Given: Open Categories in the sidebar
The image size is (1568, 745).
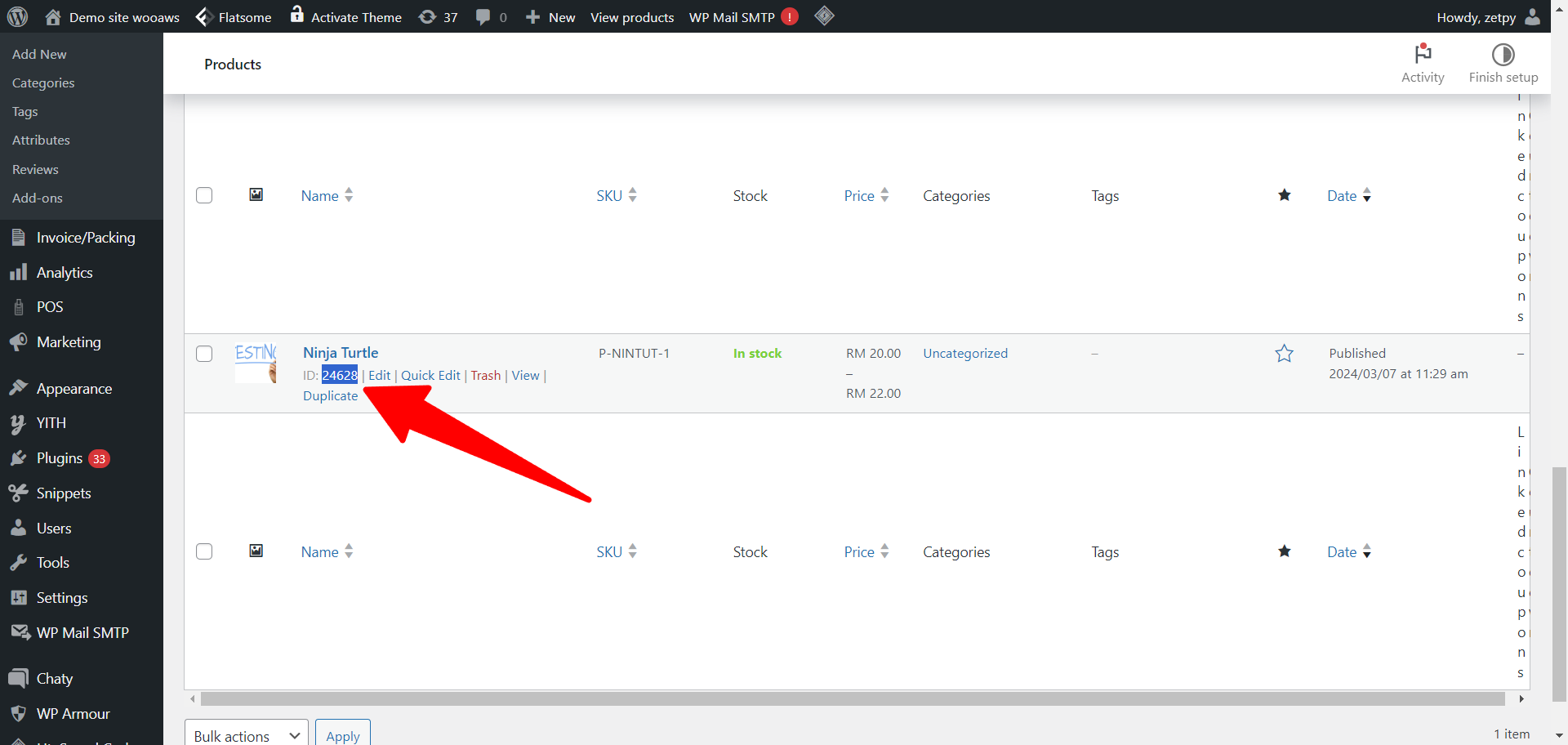Looking at the screenshot, I should [x=43, y=83].
